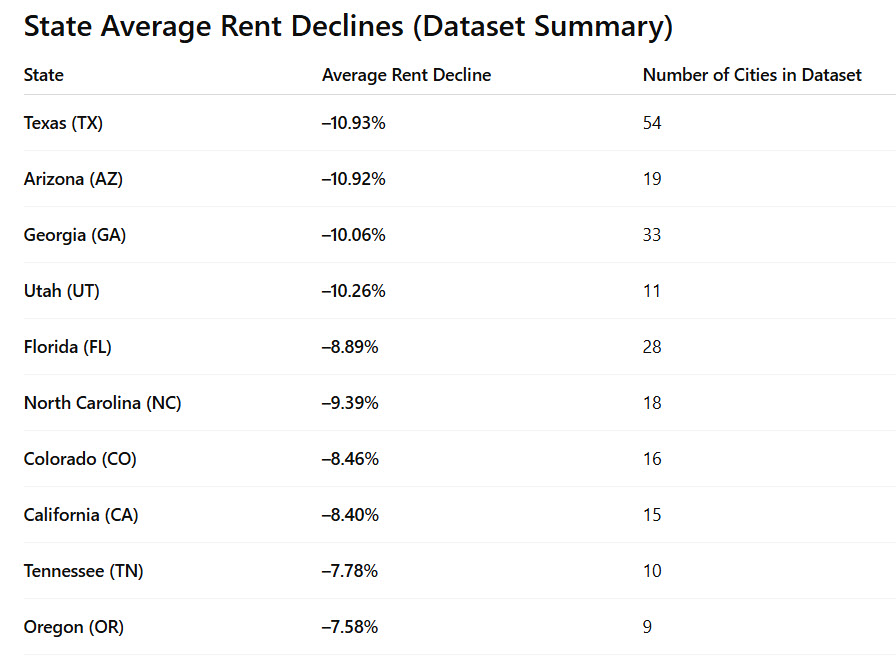
Task: Click the "State" column header
Action: (x=44, y=75)
